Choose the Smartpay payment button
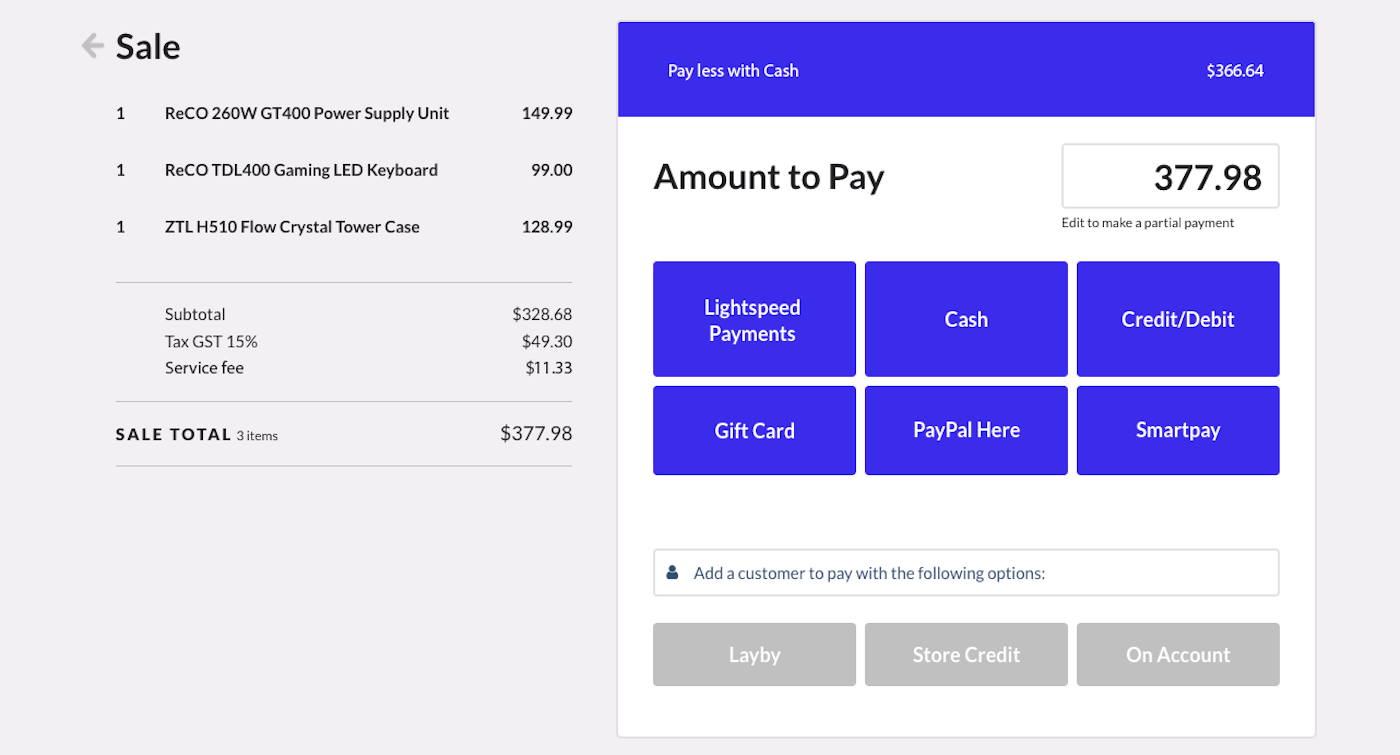 [x=1178, y=431]
